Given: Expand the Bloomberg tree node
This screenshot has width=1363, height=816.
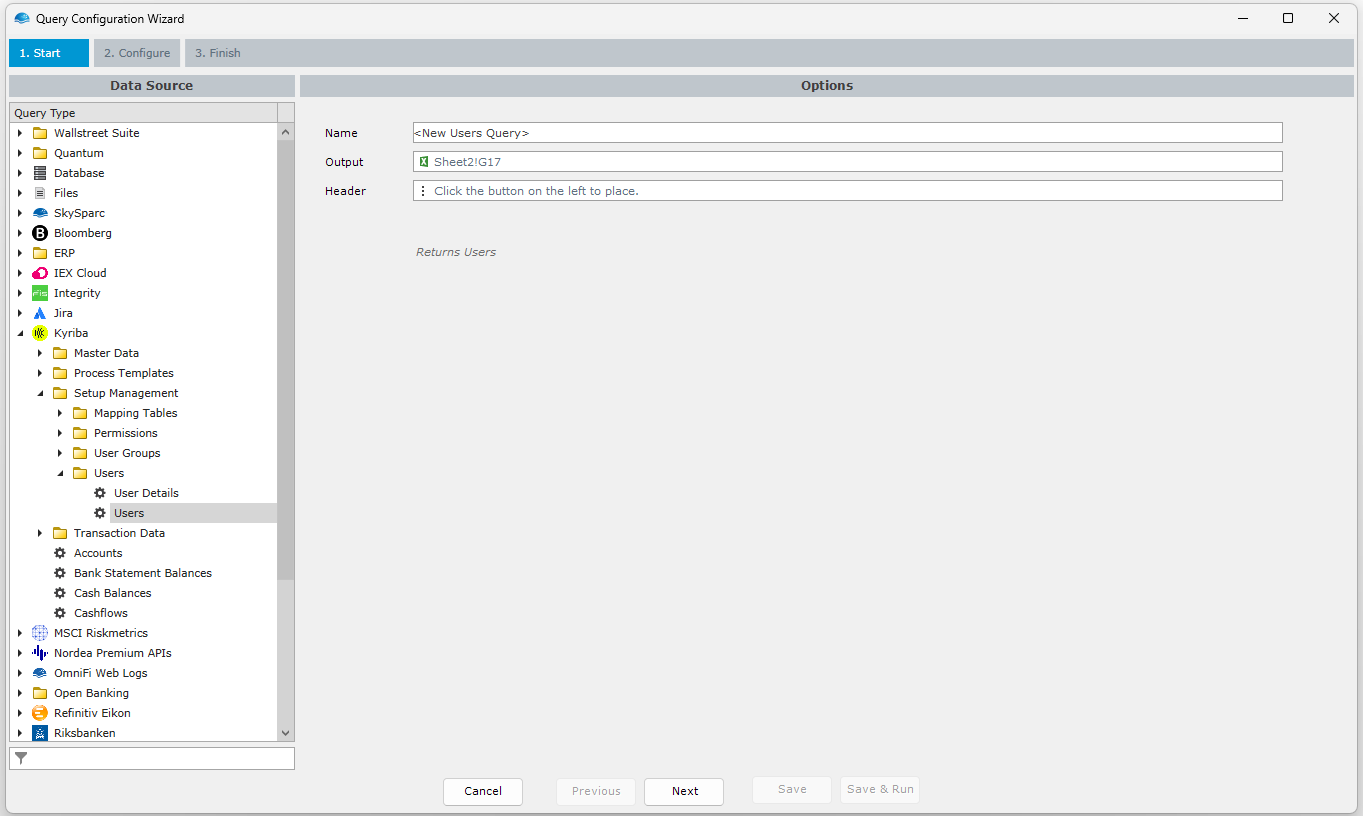Looking at the screenshot, I should click(20, 233).
